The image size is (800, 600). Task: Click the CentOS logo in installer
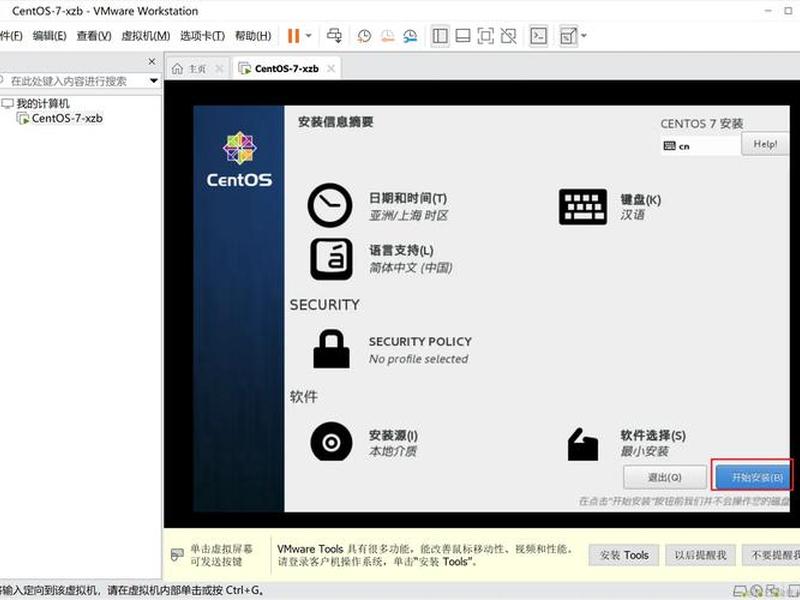(x=239, y=159)
